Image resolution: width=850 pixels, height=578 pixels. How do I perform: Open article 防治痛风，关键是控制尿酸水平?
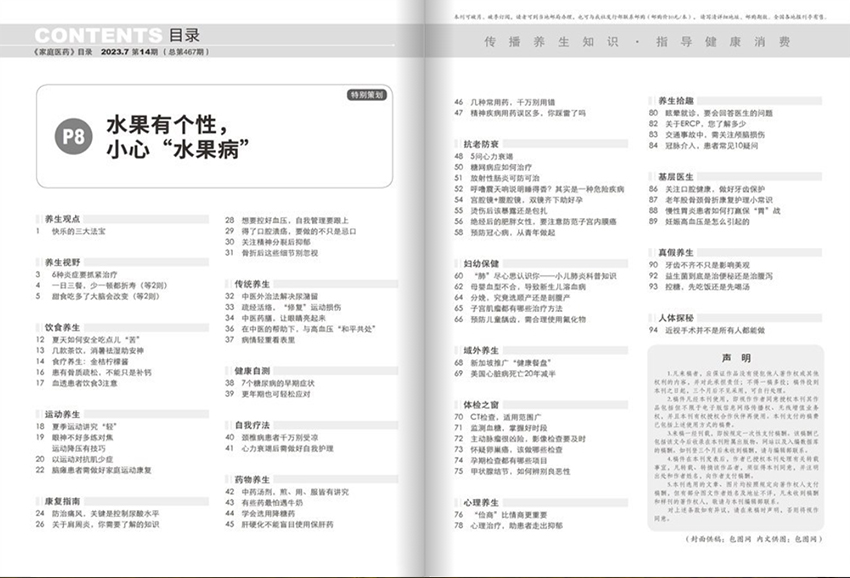(109, 514)
